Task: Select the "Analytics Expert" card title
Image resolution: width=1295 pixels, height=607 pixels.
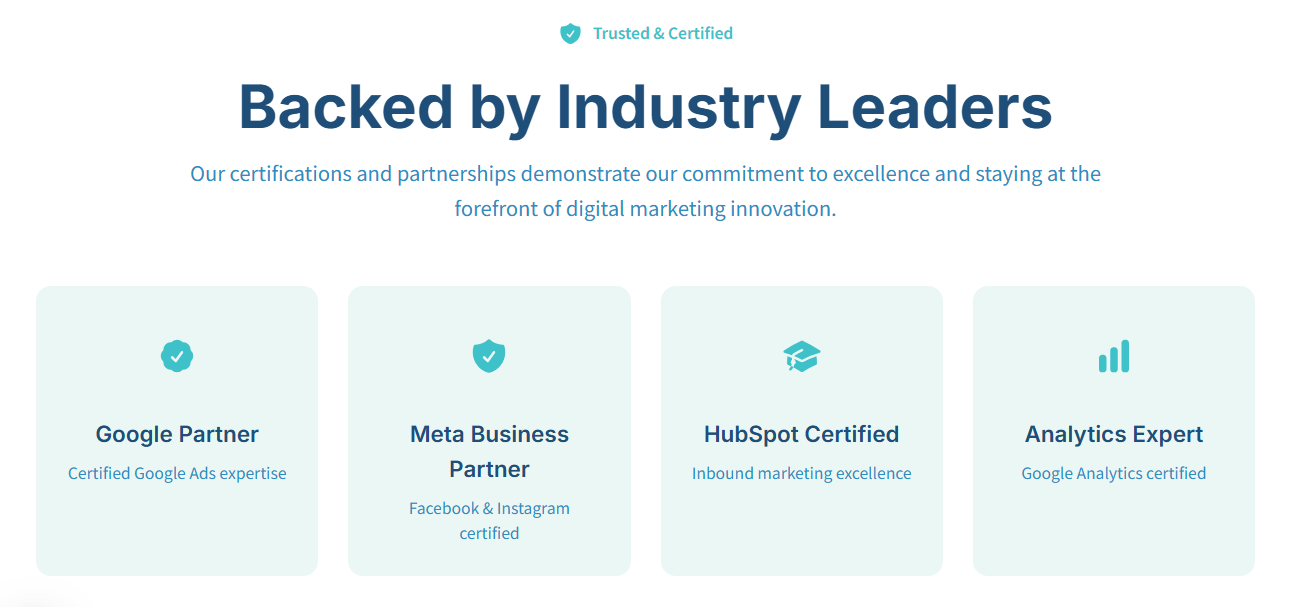Action: click(x=1113, y=434)
